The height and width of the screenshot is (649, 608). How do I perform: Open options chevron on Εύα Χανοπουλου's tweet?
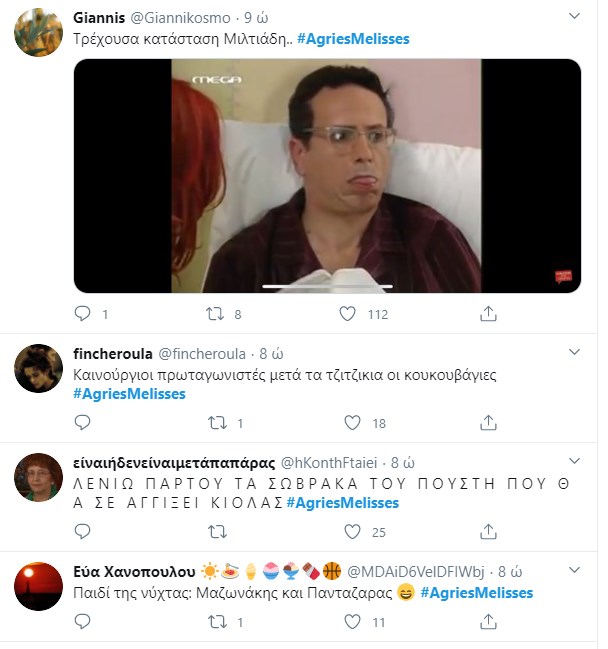(573, 570)
